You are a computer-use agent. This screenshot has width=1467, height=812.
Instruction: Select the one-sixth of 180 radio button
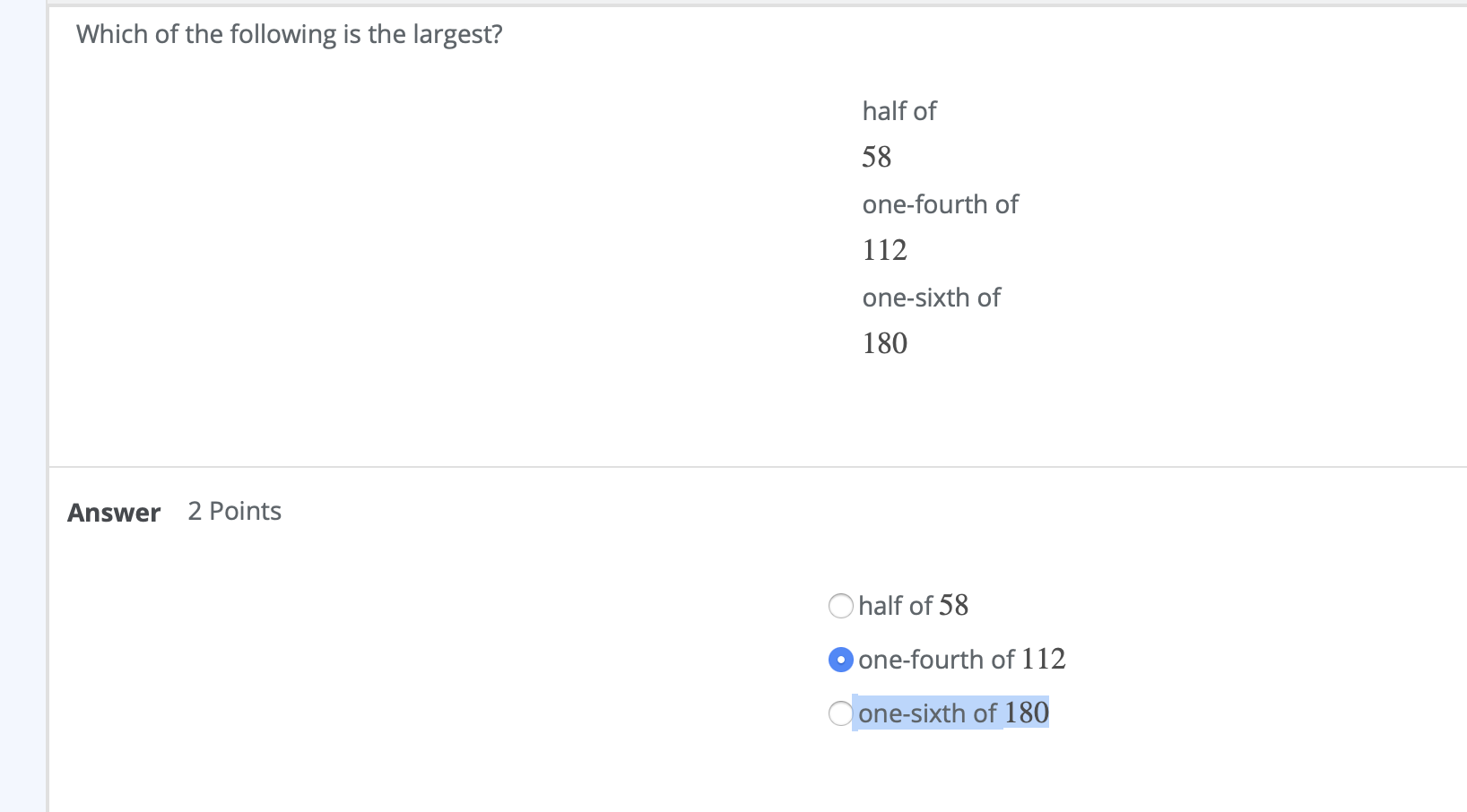coord(839,713)
